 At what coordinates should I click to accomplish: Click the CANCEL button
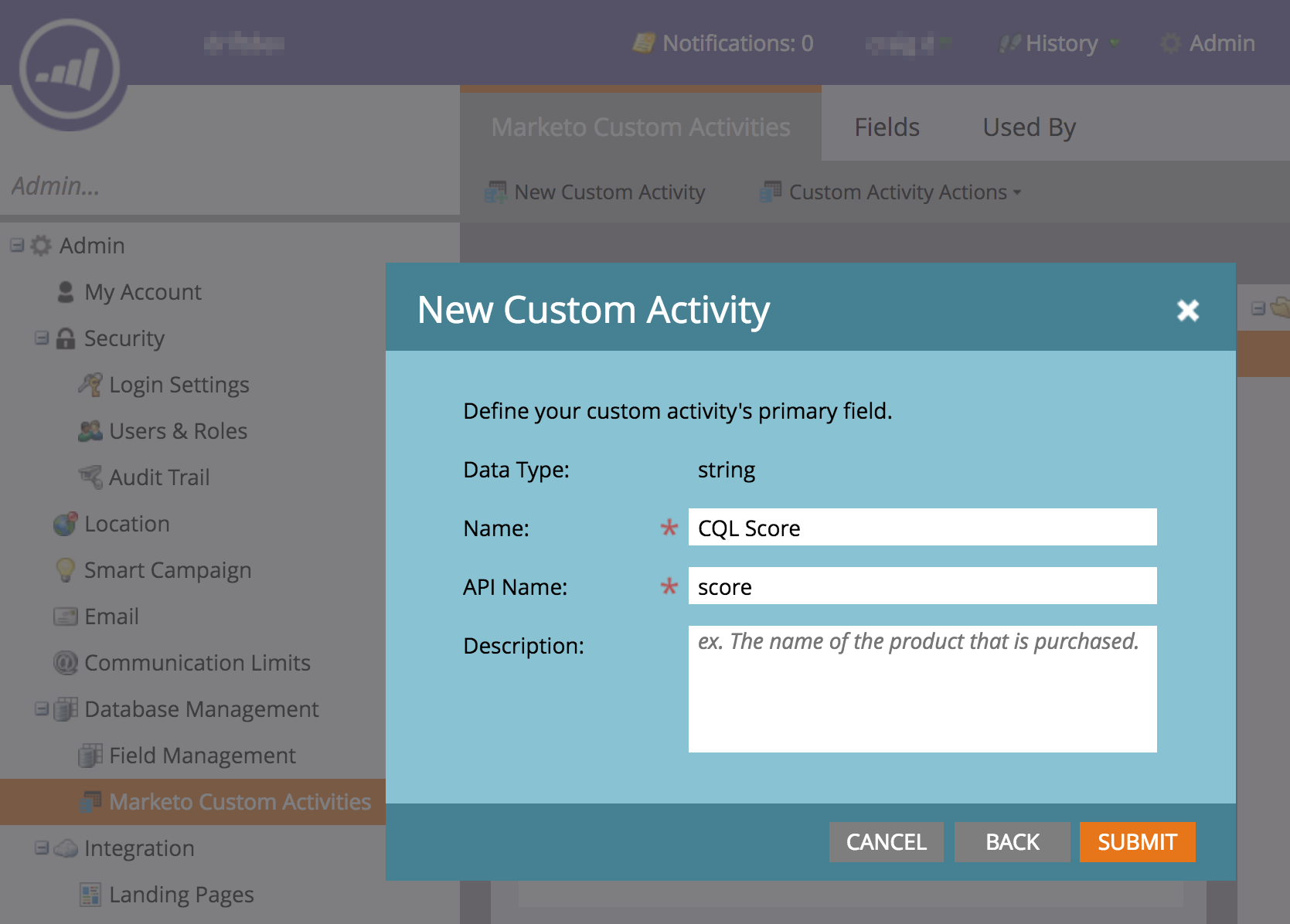pos(887,842)
